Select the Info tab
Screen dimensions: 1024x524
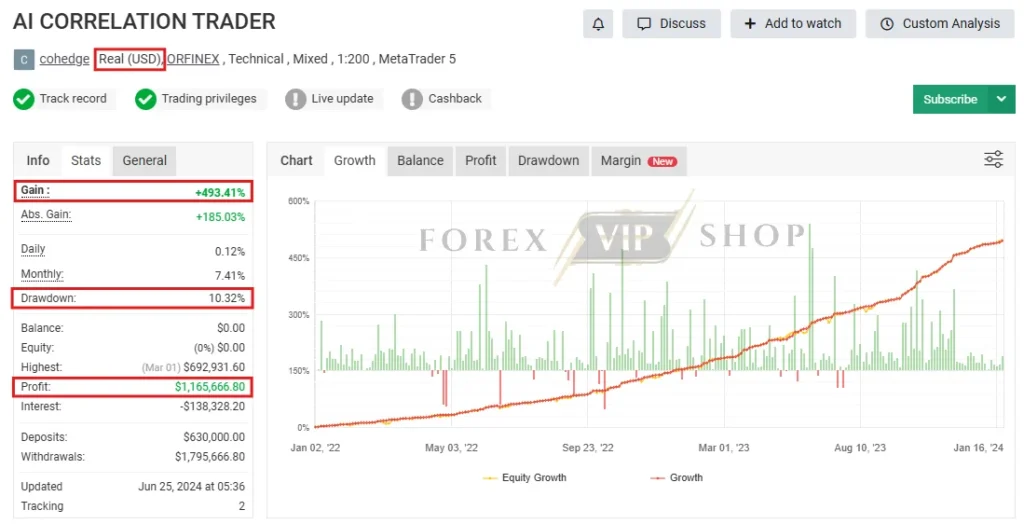point(38,161)
